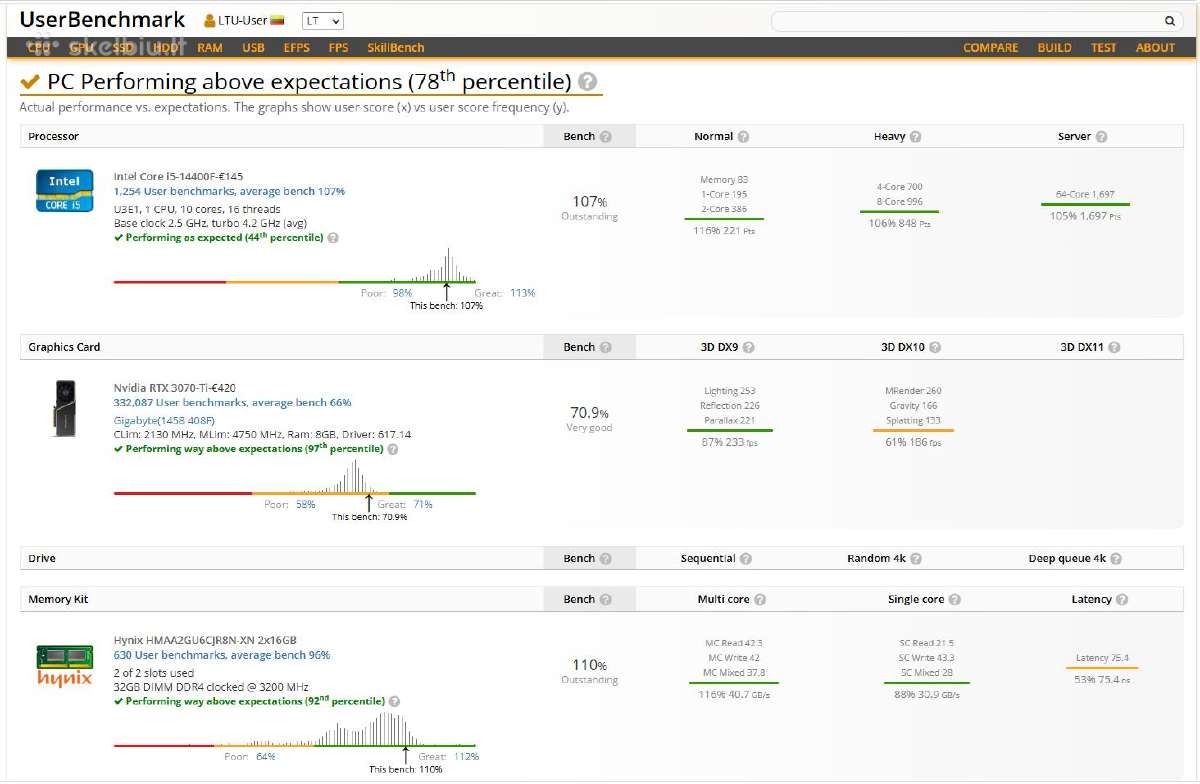Open help icon next to Processor Bench header
Screen dimensions: 1200x784
pyautogui.click(x=605, y=137)
